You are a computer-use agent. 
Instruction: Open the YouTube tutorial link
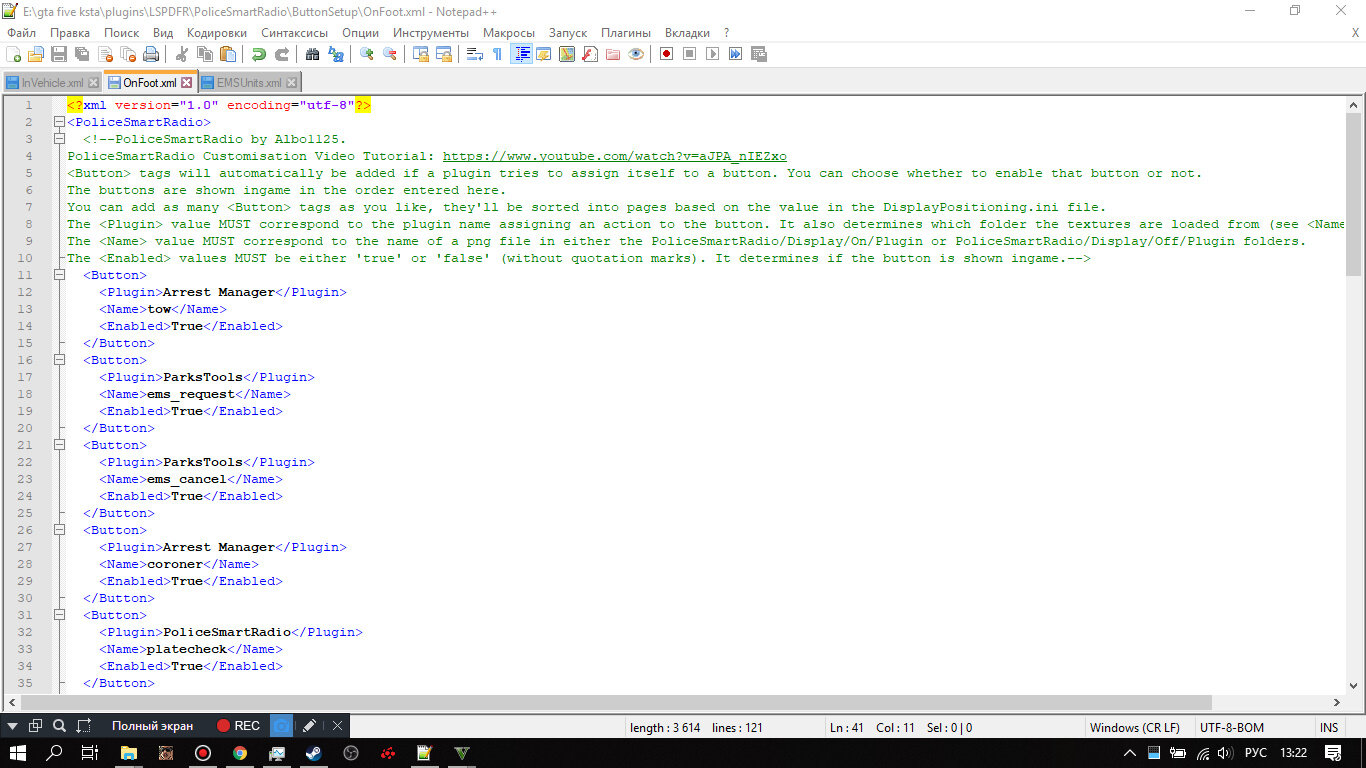click(x=614, y=156)
